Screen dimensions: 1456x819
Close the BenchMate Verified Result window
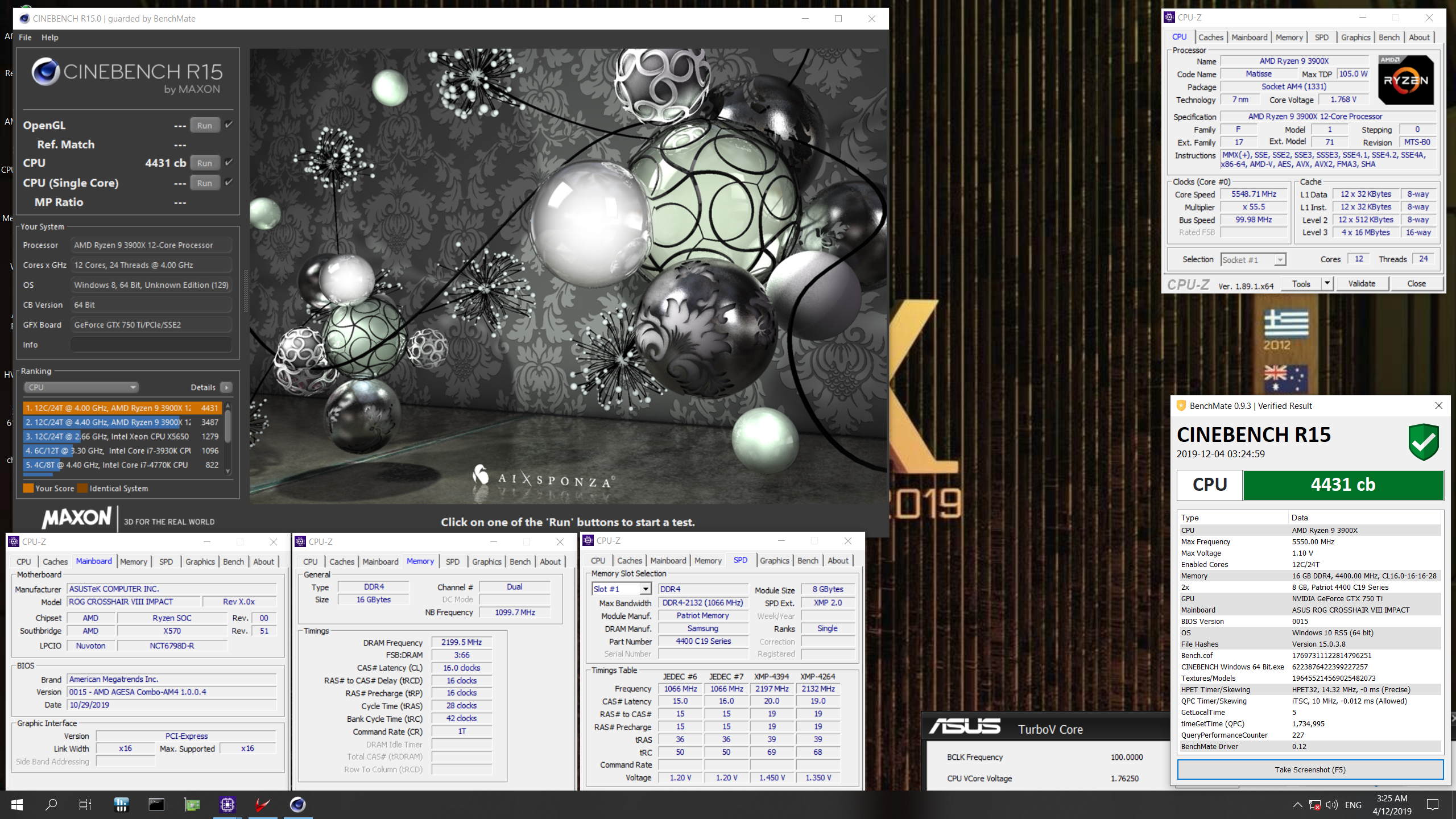[x=1439, y=406]
